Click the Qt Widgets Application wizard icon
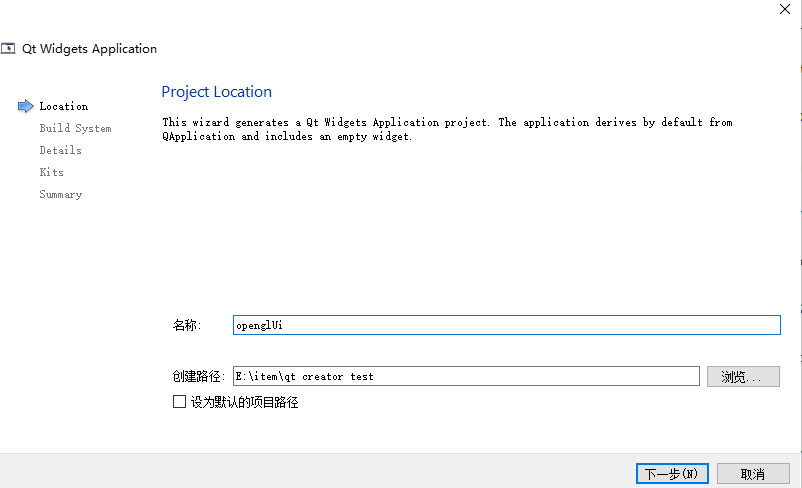 8,49
